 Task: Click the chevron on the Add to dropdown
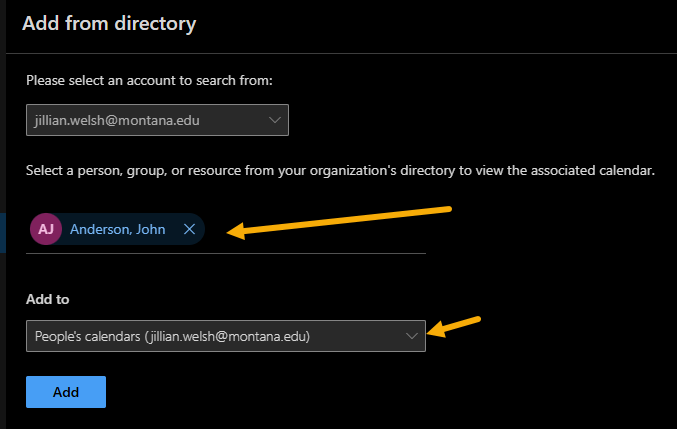click(x=412, y=336)
